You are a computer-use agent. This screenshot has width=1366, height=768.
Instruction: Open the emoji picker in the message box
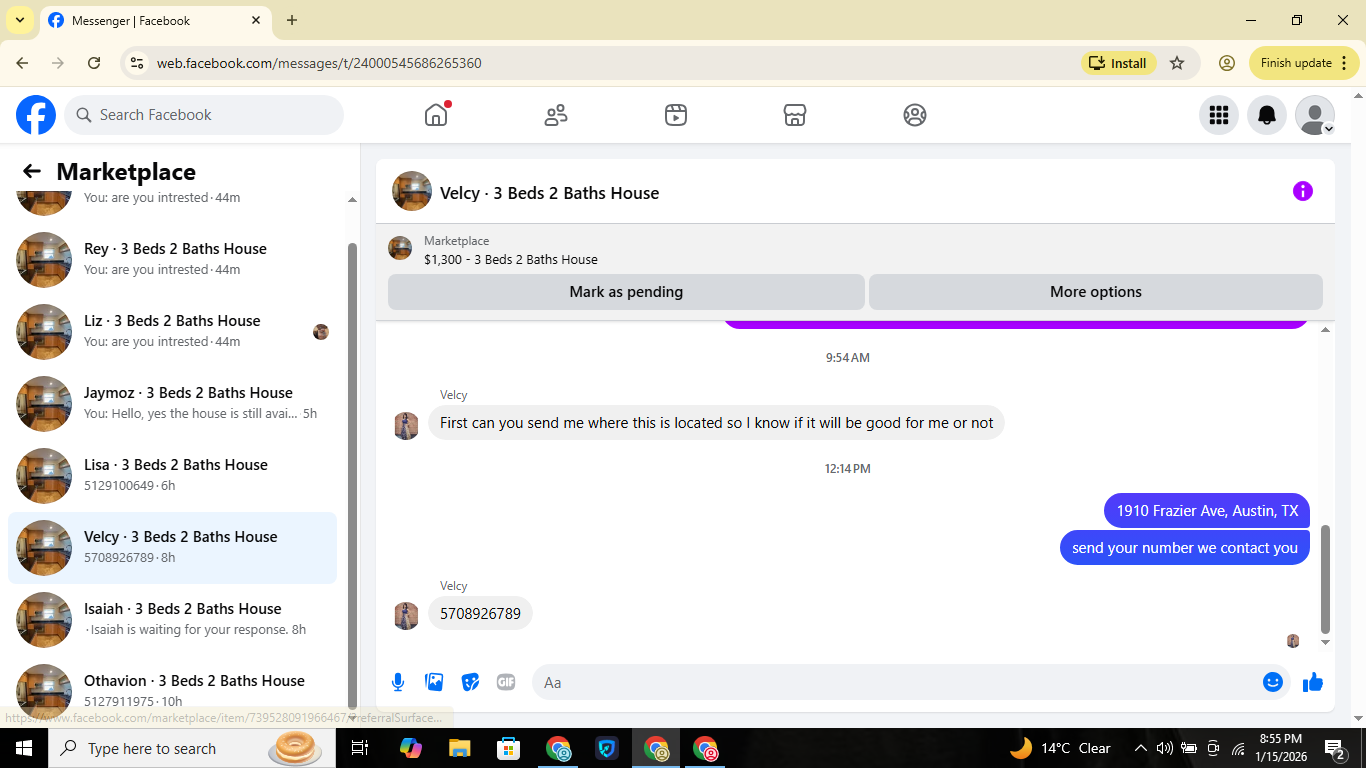(x=1273, y=682)
